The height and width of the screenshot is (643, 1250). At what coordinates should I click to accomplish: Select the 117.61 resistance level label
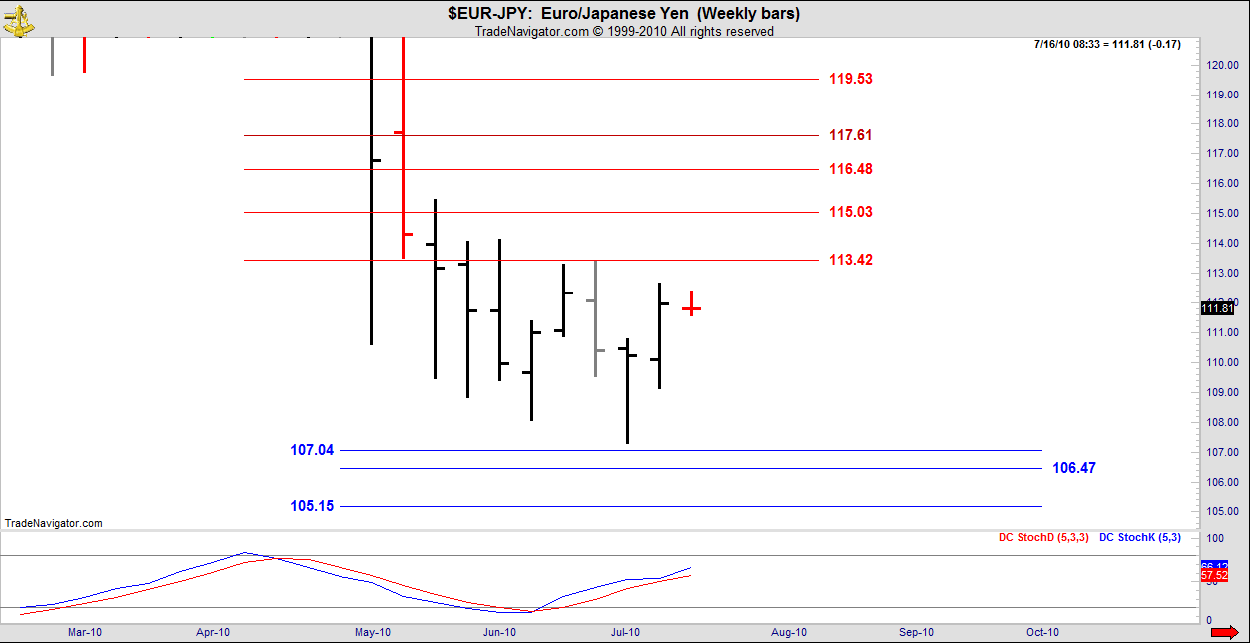[x=850, y=135]
